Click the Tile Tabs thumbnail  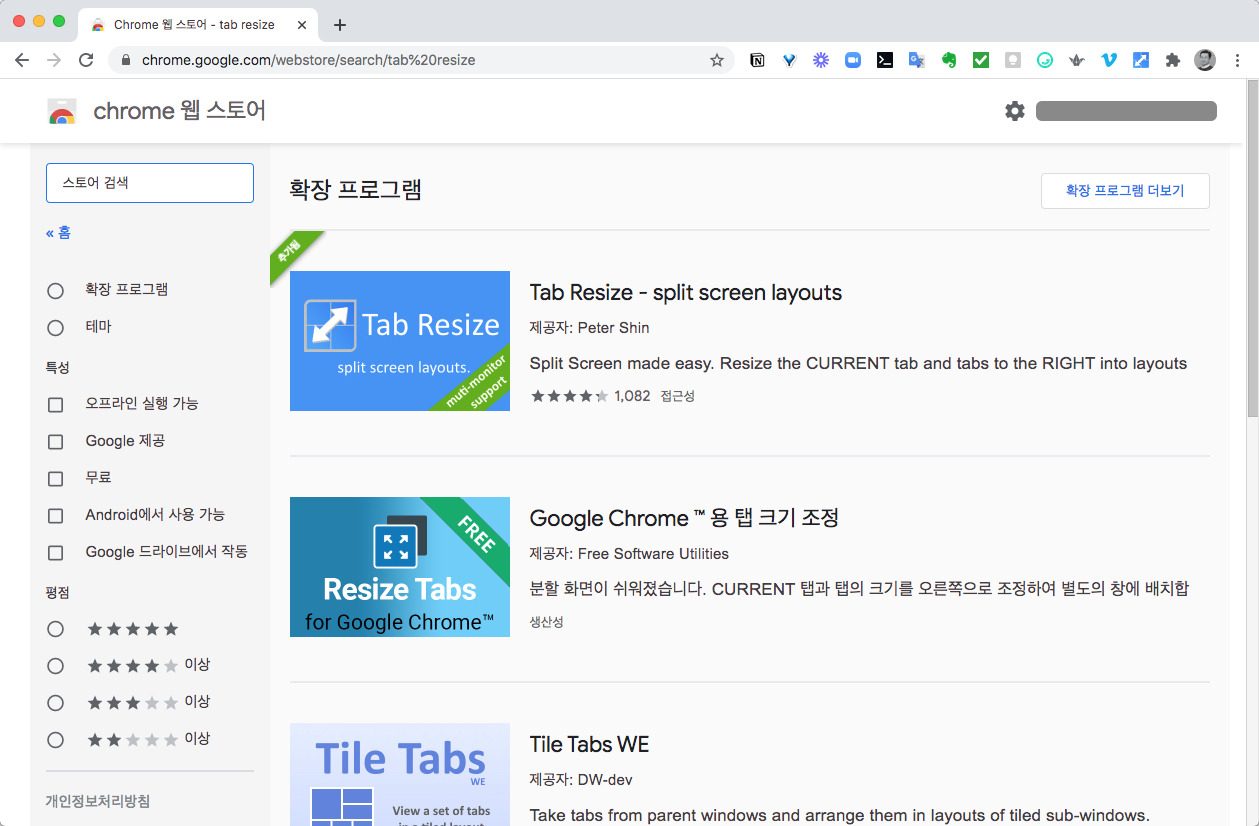400,774
